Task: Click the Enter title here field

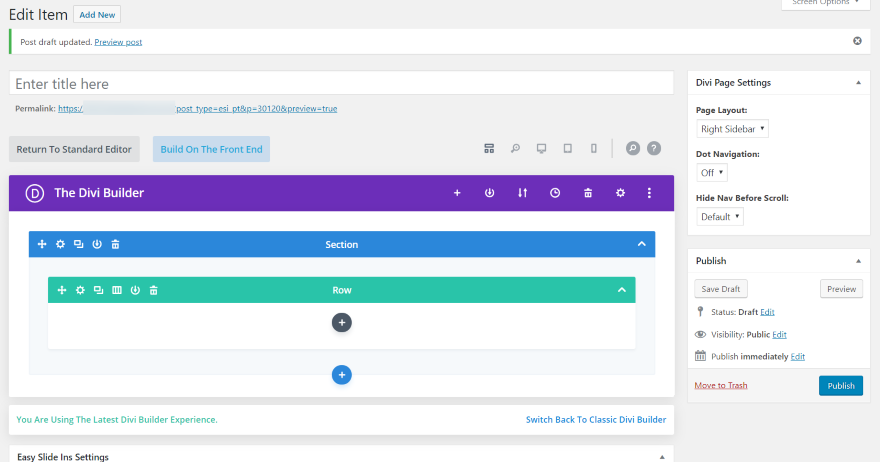Action: [x=341, y=84]
